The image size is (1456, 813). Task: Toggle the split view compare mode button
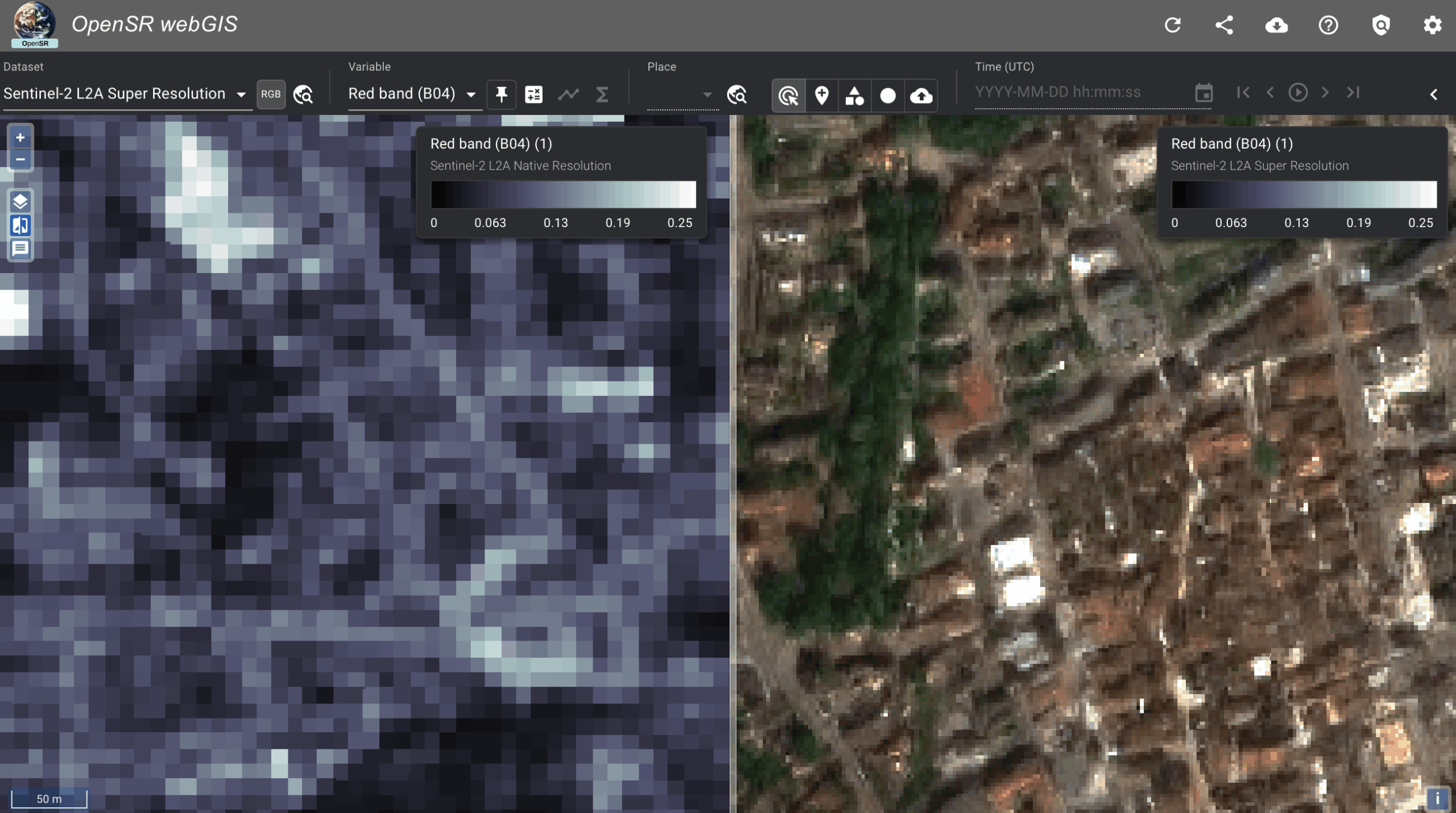point(20,225)
